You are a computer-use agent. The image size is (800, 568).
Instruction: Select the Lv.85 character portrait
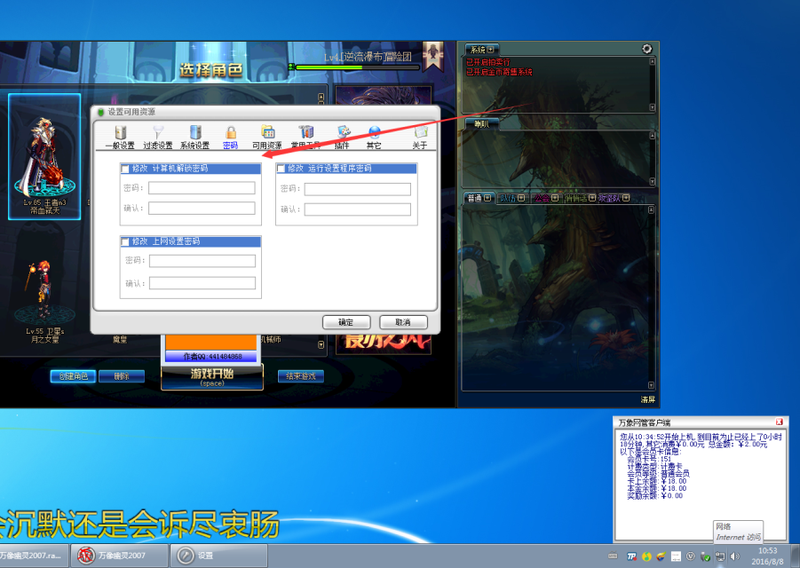coord(45,156)
